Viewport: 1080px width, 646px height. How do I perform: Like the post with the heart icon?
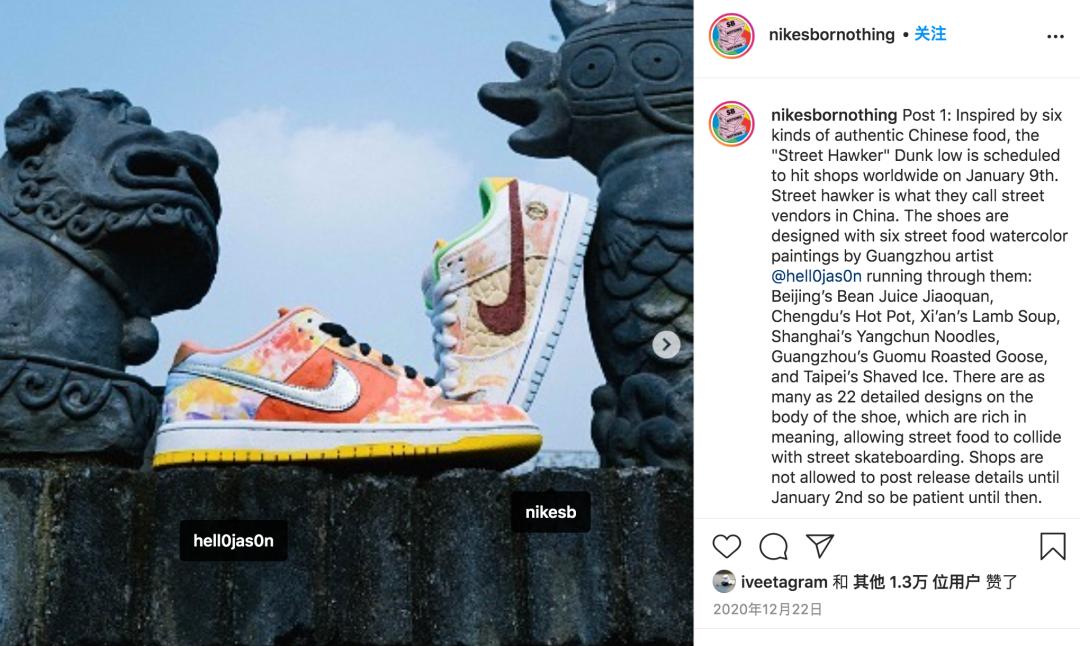(x=727, y=546)
